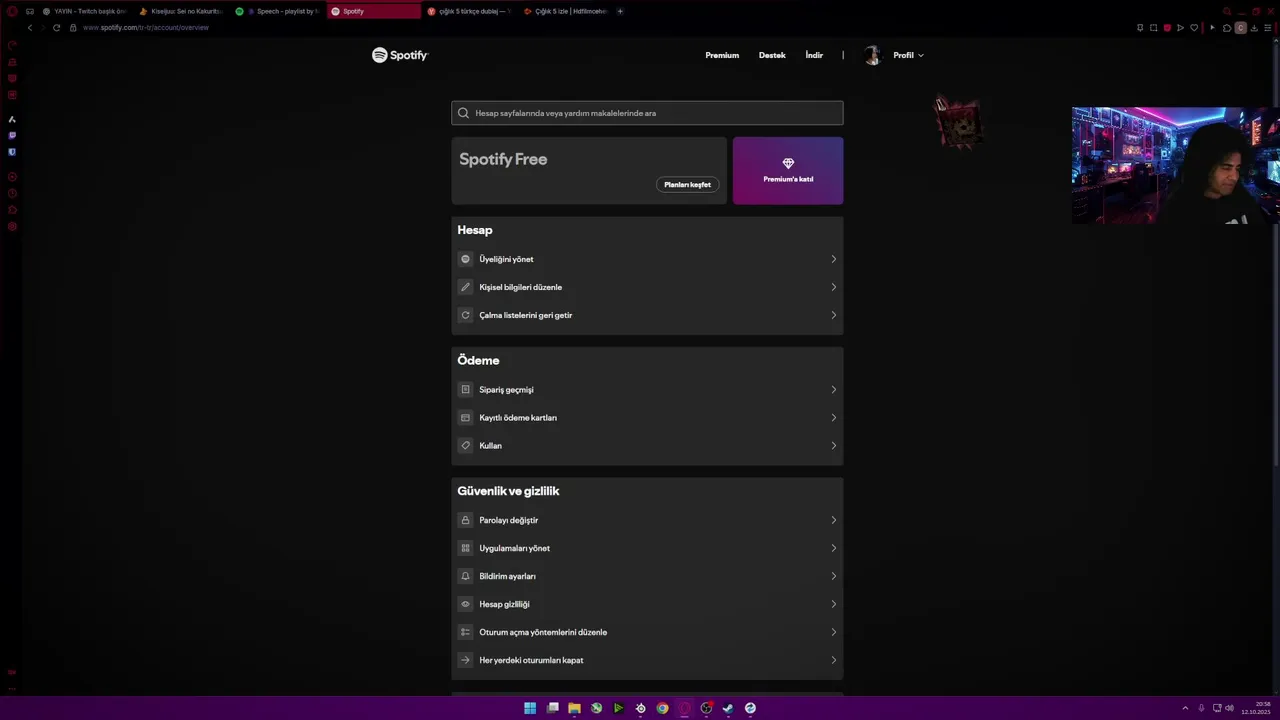Image resolution: width=1280 pixels, height=720 pixels.
Task: Click the Premium'a katıl card
Action: pos(788,171)
